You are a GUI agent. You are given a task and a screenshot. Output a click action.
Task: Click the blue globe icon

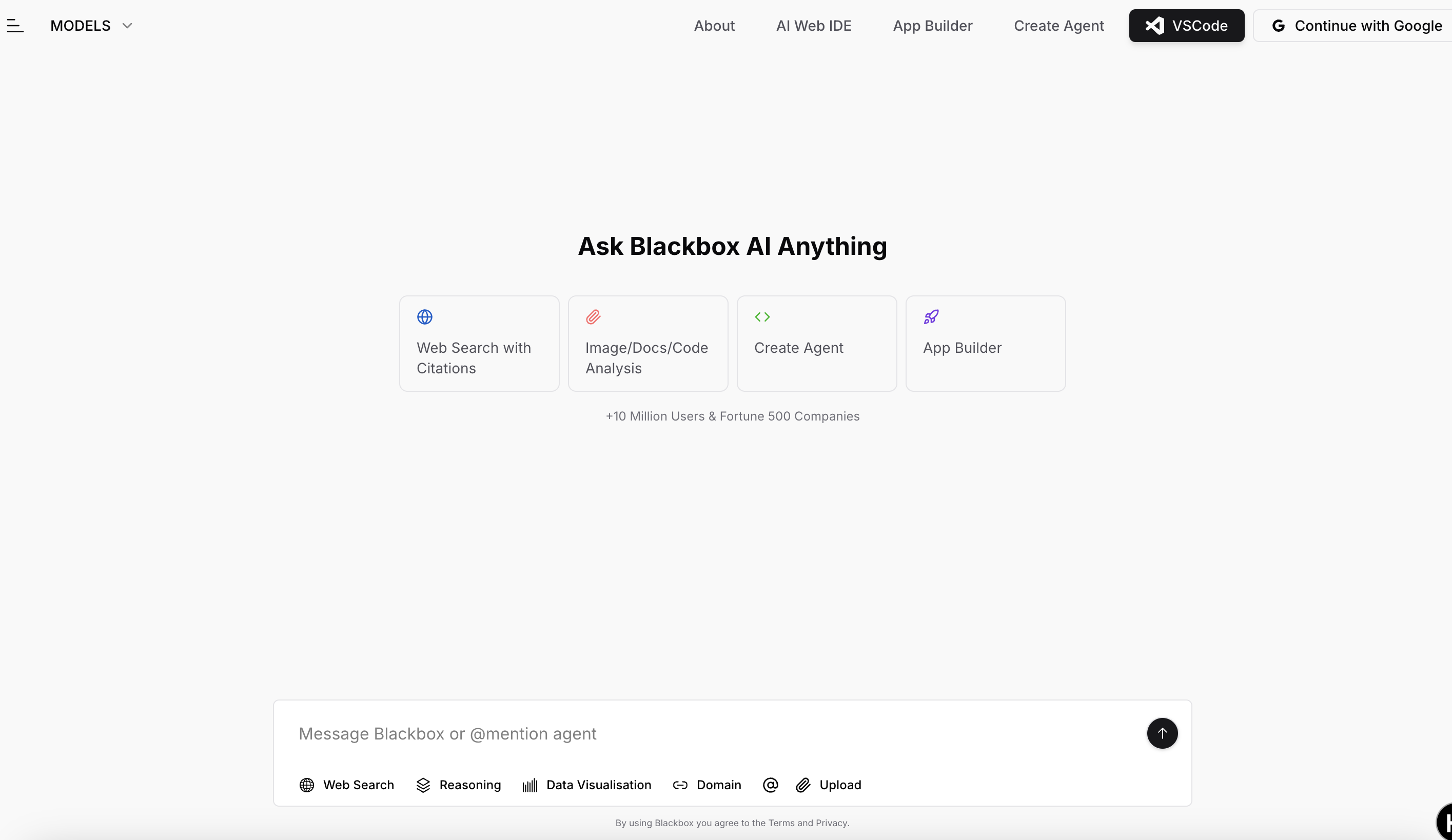coord(425,316)
